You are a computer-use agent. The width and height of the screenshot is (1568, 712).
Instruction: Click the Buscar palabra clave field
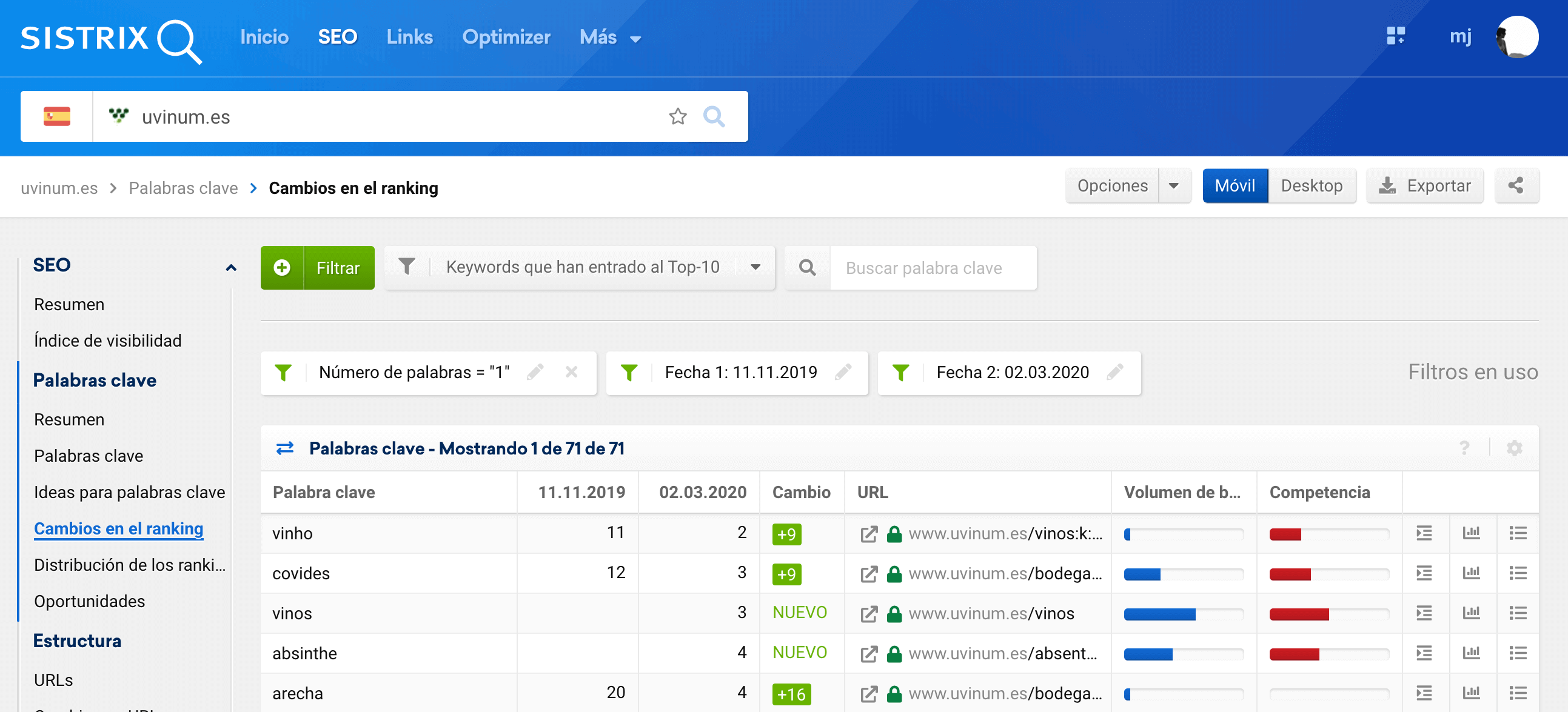pyautogui.click(x=931, y=268)
